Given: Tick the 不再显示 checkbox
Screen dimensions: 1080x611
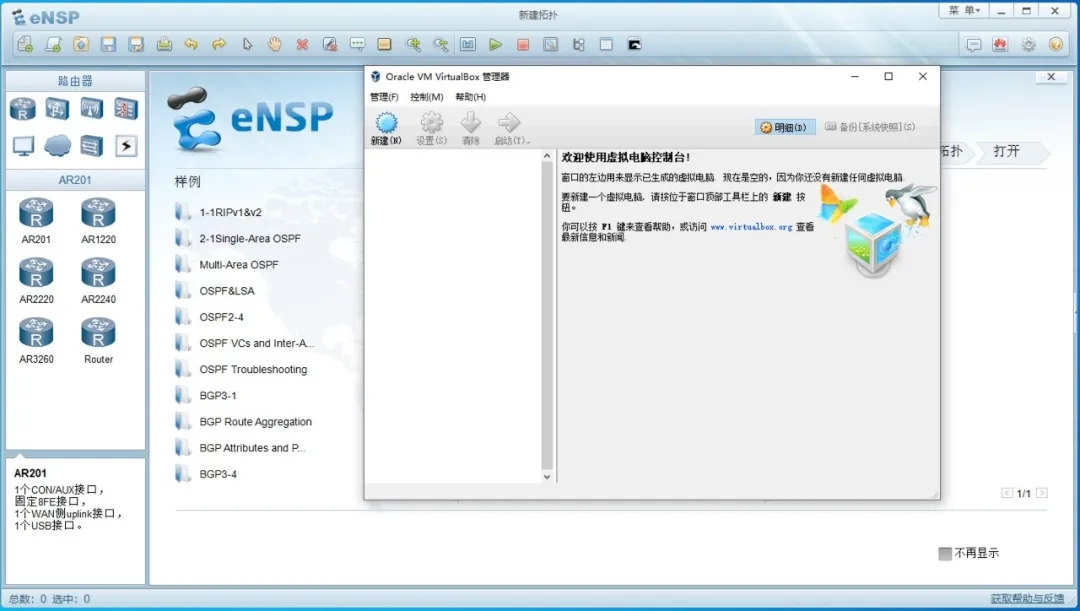Looking at the screenshot, I should click(945, 553).
